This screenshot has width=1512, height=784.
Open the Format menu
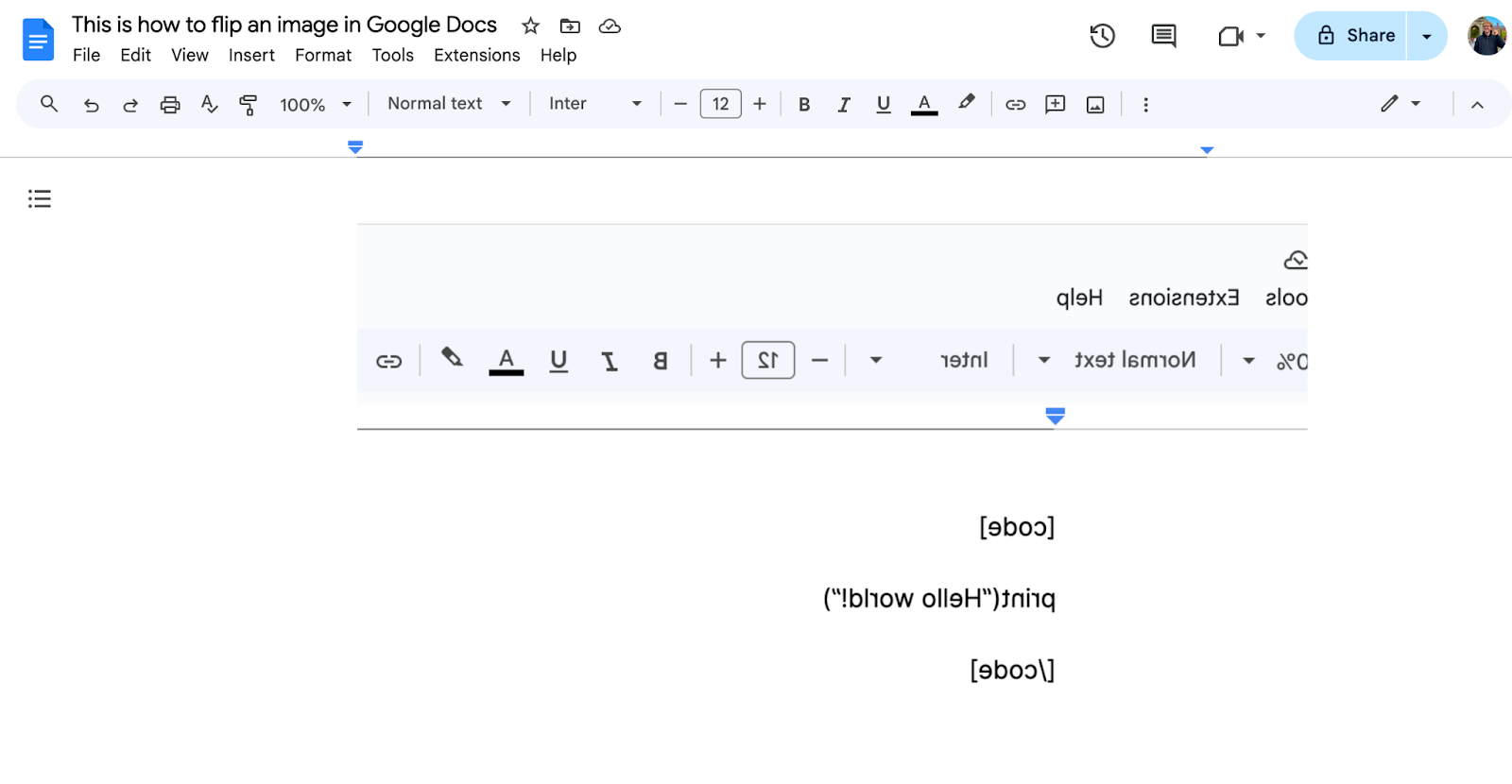pyautogui.click(x=323, y=55)
